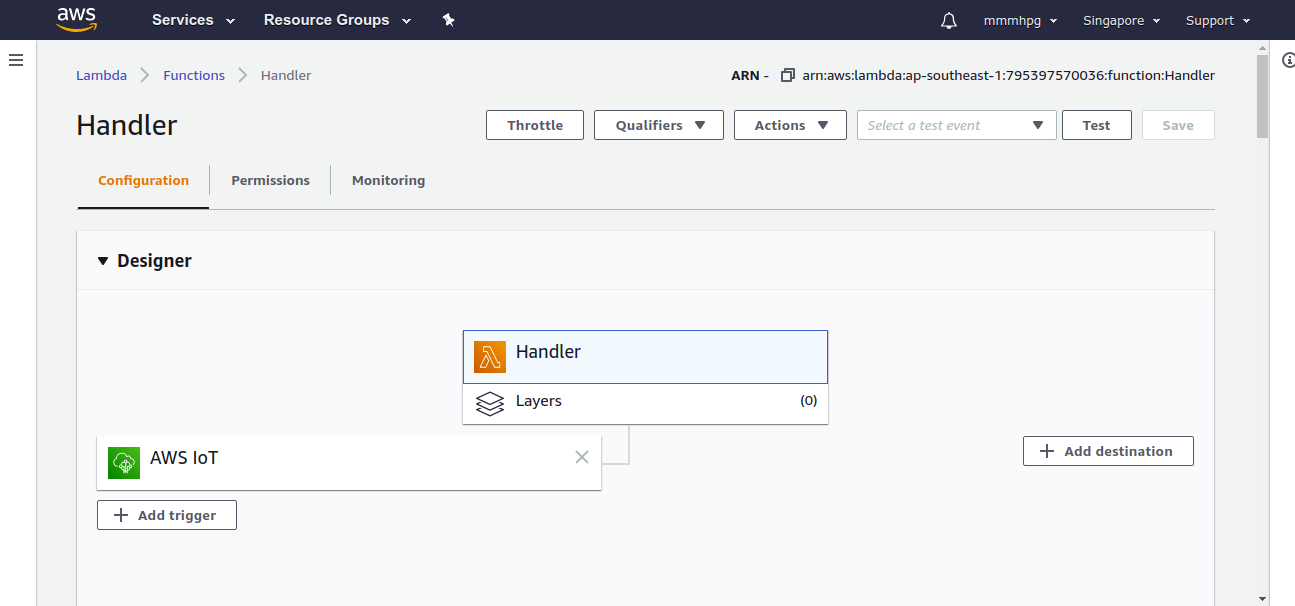
Task: Switch to the Permissions tab
Action: click(x=270, y=181)
